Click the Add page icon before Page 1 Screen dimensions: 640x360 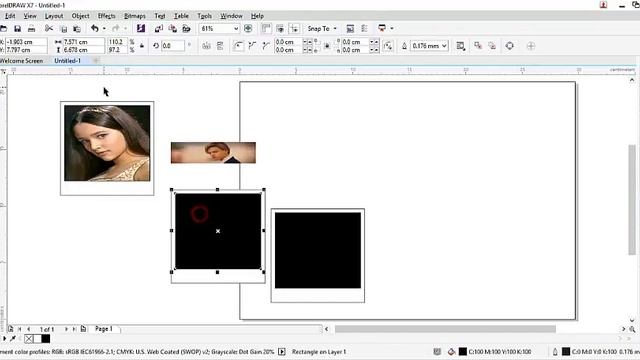[83, 329]
